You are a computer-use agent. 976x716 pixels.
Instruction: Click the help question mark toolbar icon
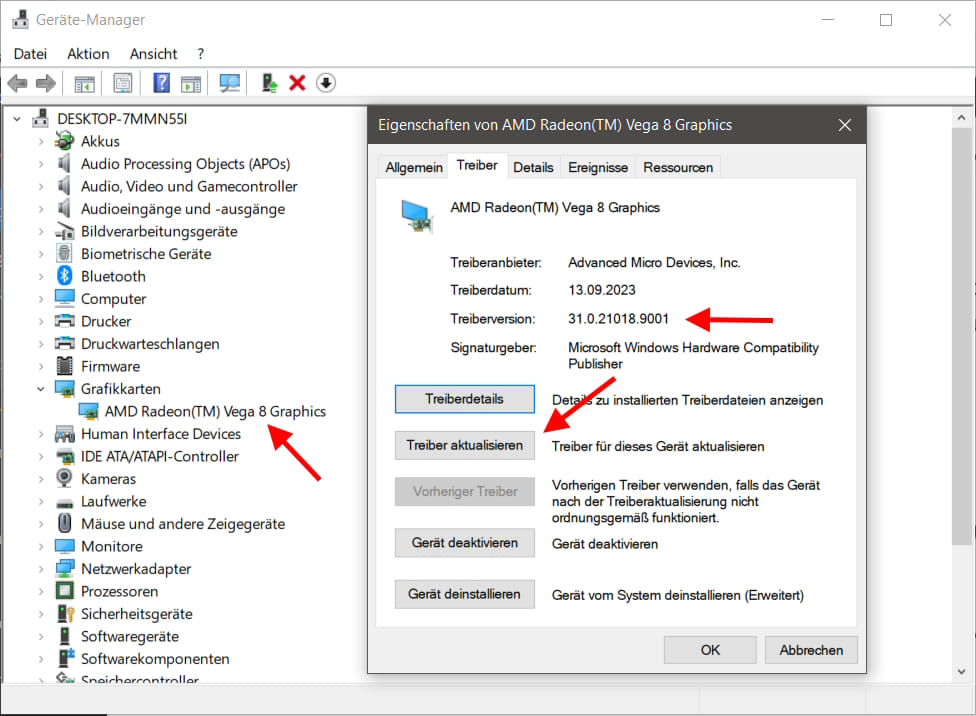point(161,83)
